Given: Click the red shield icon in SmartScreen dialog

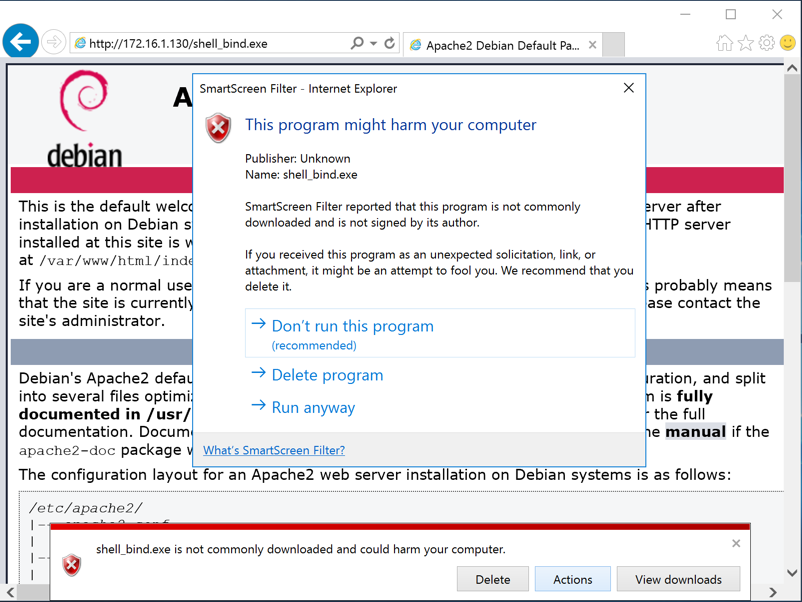Looking at the screenshot, I should click(x=218, y=128).
